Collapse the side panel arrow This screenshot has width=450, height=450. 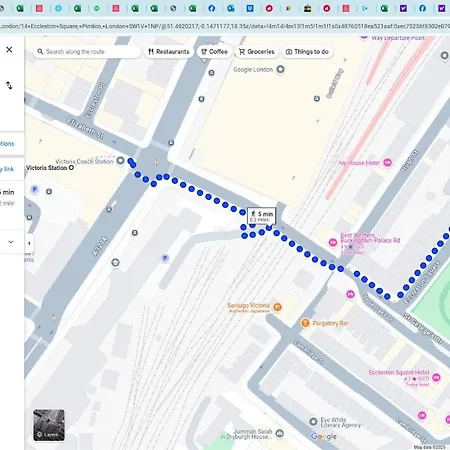coord(29,243)
